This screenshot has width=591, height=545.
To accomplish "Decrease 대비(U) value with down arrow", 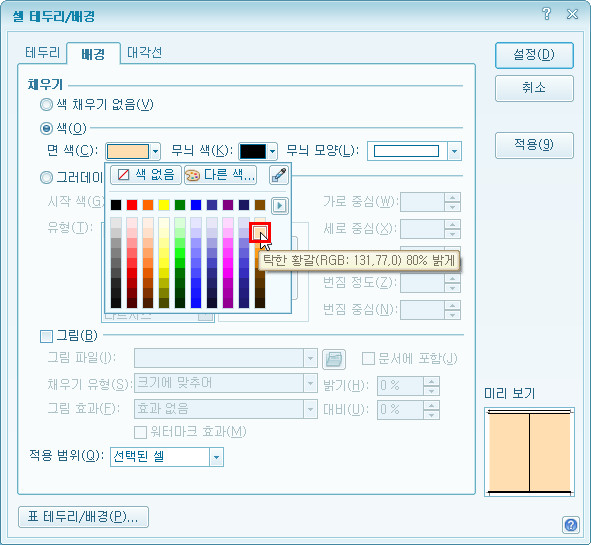I will pyautogui.click(x=431, y=415).
